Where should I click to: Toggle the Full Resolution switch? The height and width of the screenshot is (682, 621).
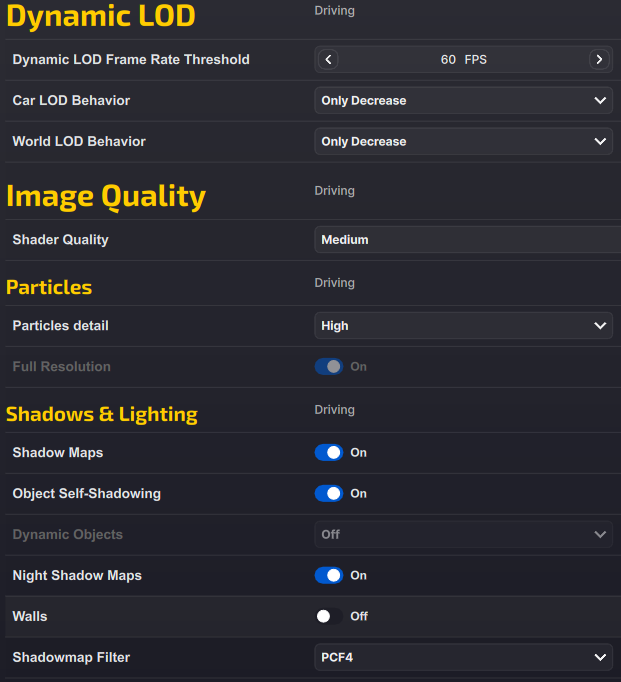(x=329, y=367)
